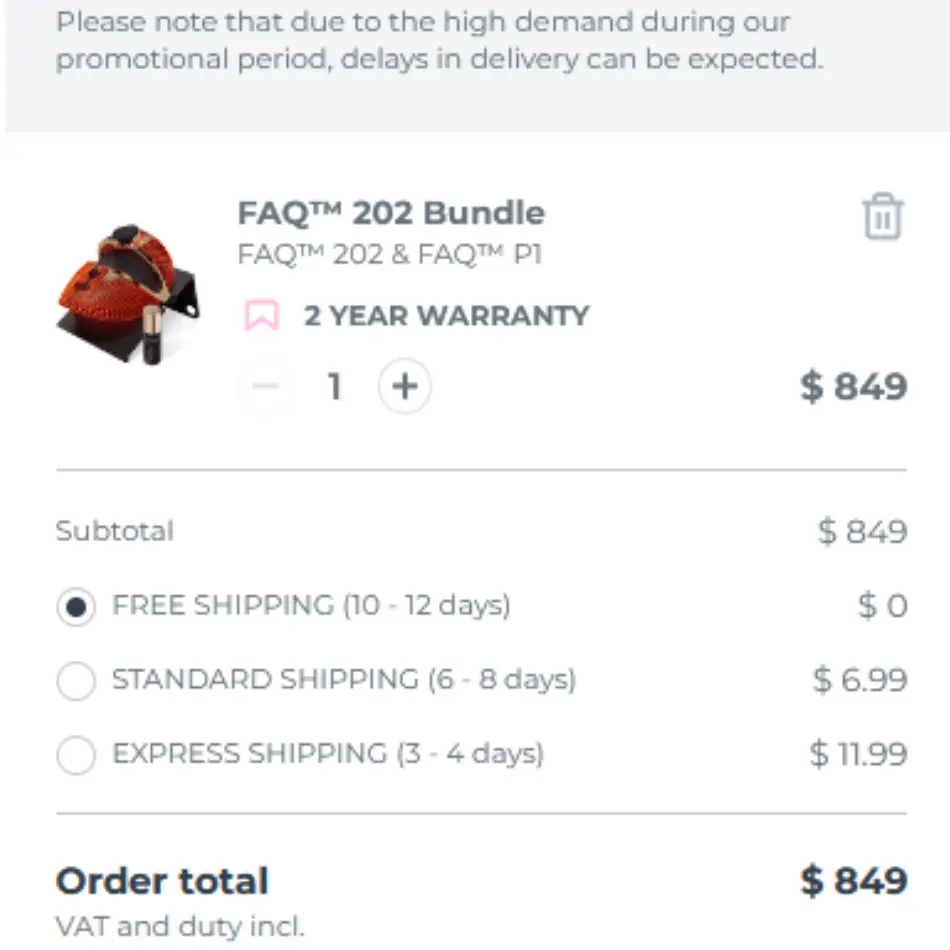Open the FAQ 202 Bundle product image
This screenshot has width=950, height=950.
(128, 290)
